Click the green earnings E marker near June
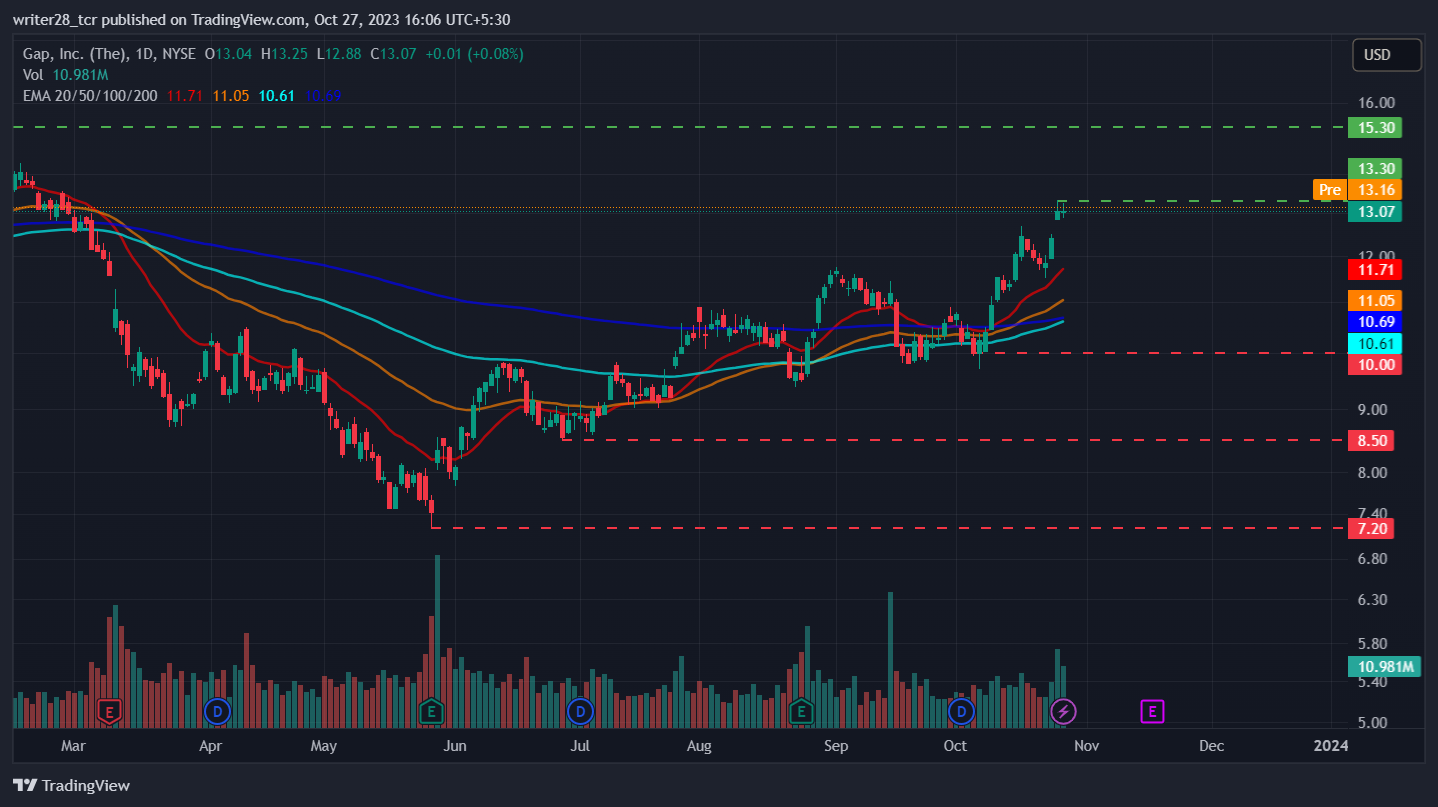The image size is (1438, 807). click(x=431, y=712)
